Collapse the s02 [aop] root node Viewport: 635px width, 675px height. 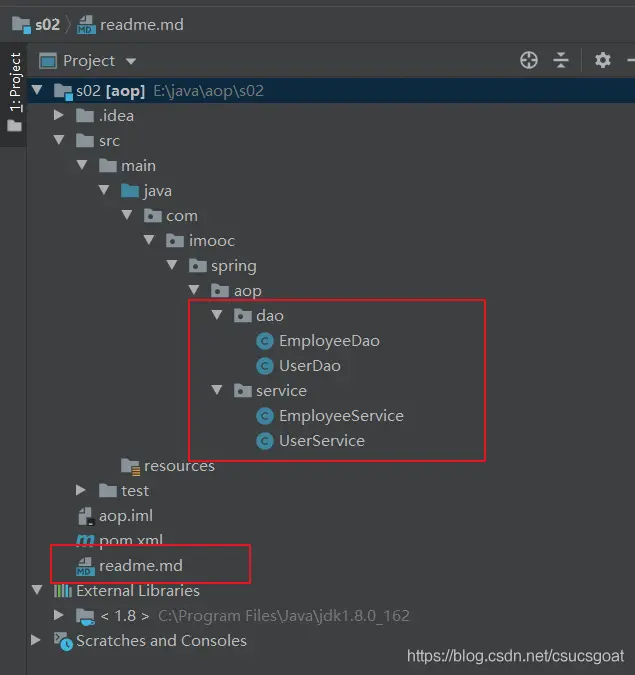point(37,90)
